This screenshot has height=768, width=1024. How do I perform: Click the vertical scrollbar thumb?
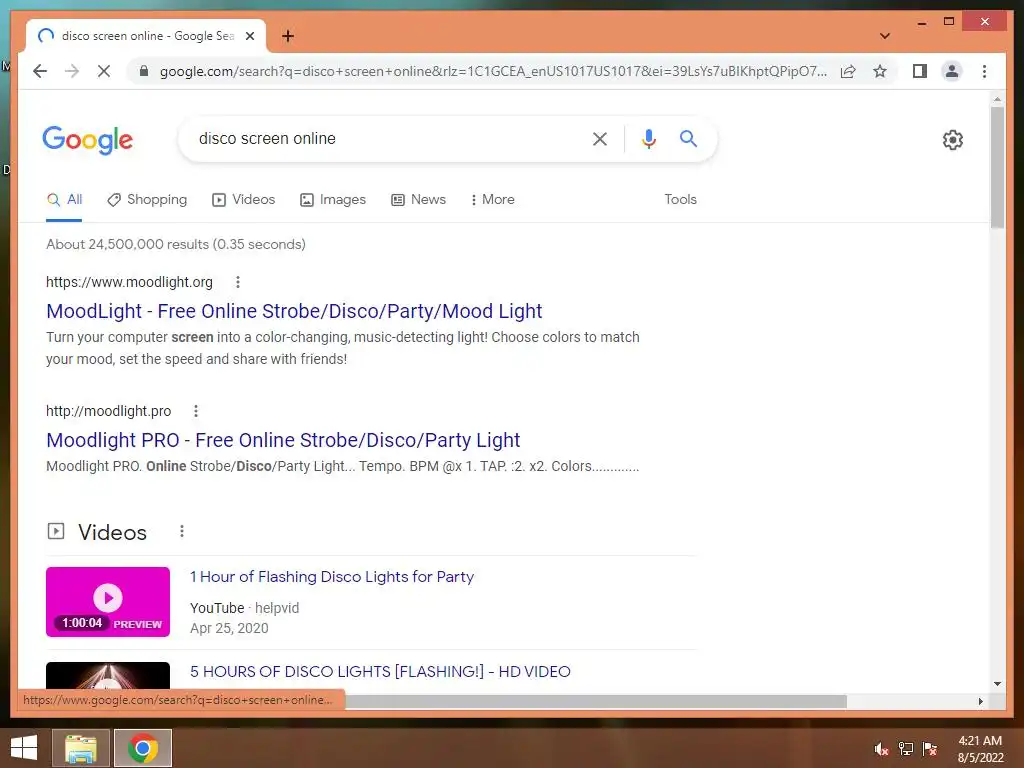tap(997, 167)
